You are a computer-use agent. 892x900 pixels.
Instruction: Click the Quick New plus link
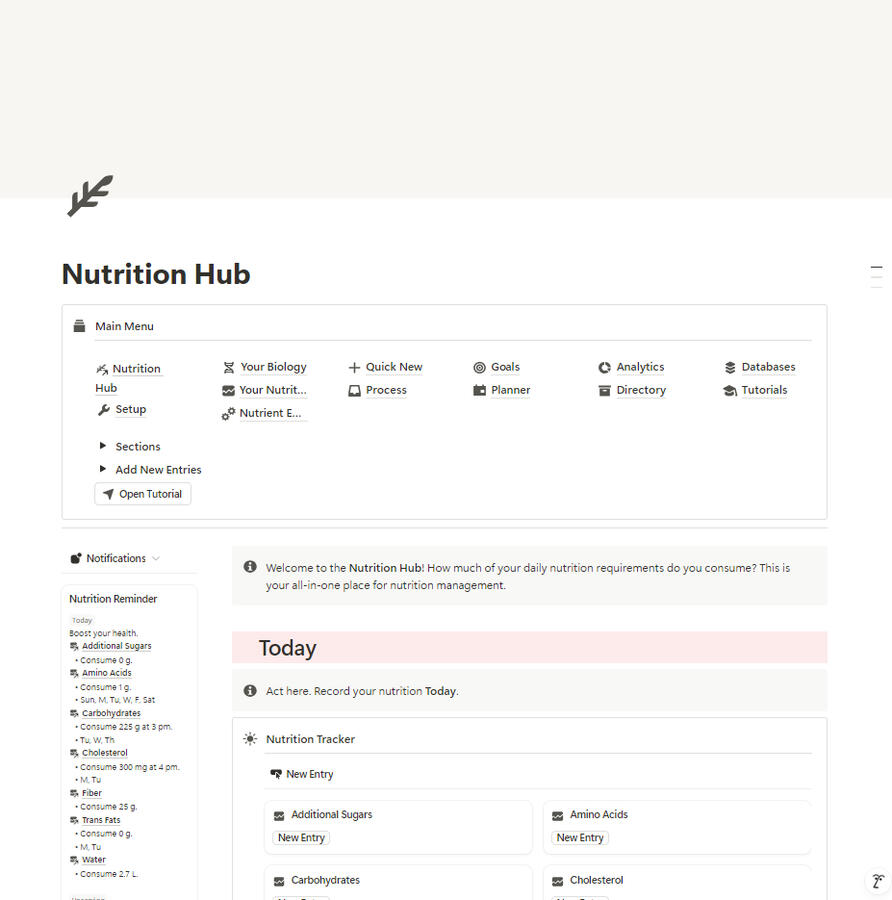click(394, 367)
